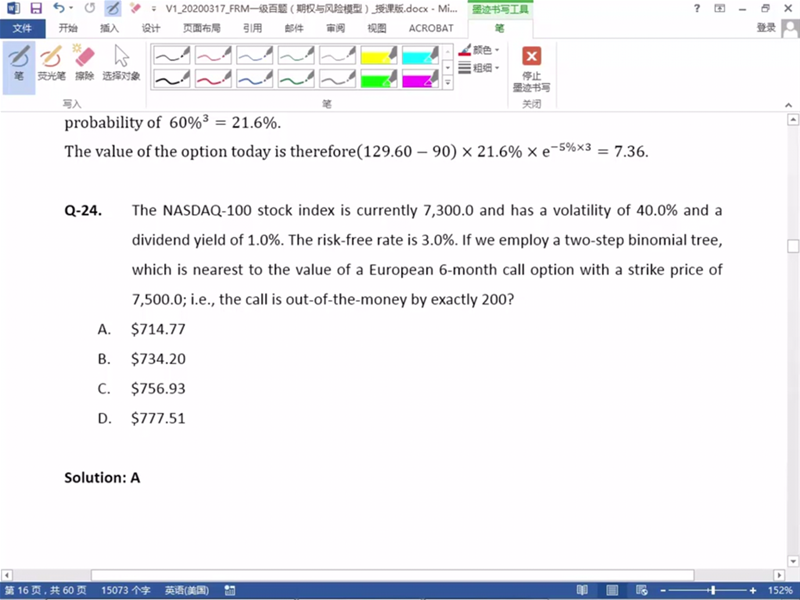Viewport: 800px width, 600px height.
Task: Choose the thin green pen style
Action: 296,55
